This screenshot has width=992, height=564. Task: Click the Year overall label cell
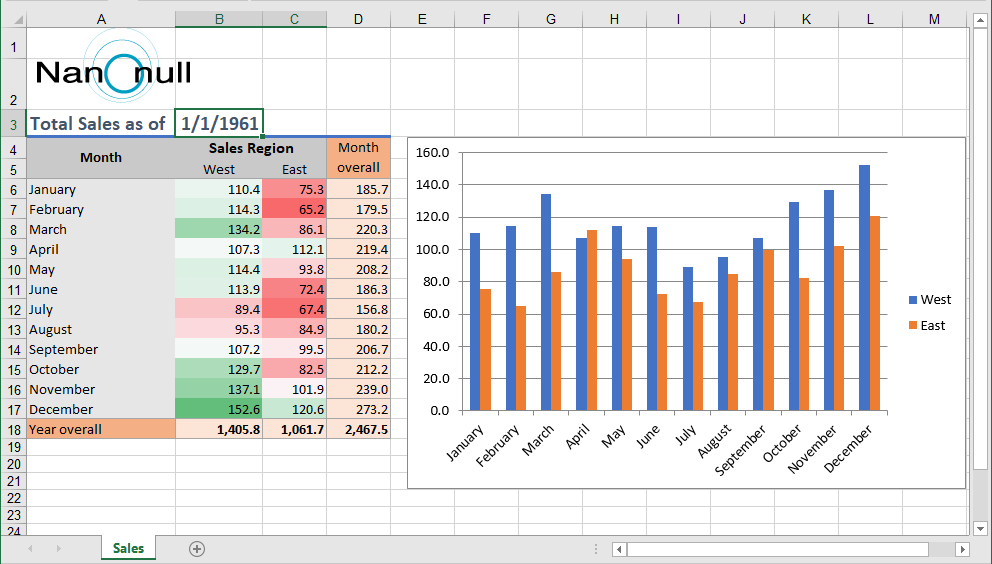pos(100,429)
